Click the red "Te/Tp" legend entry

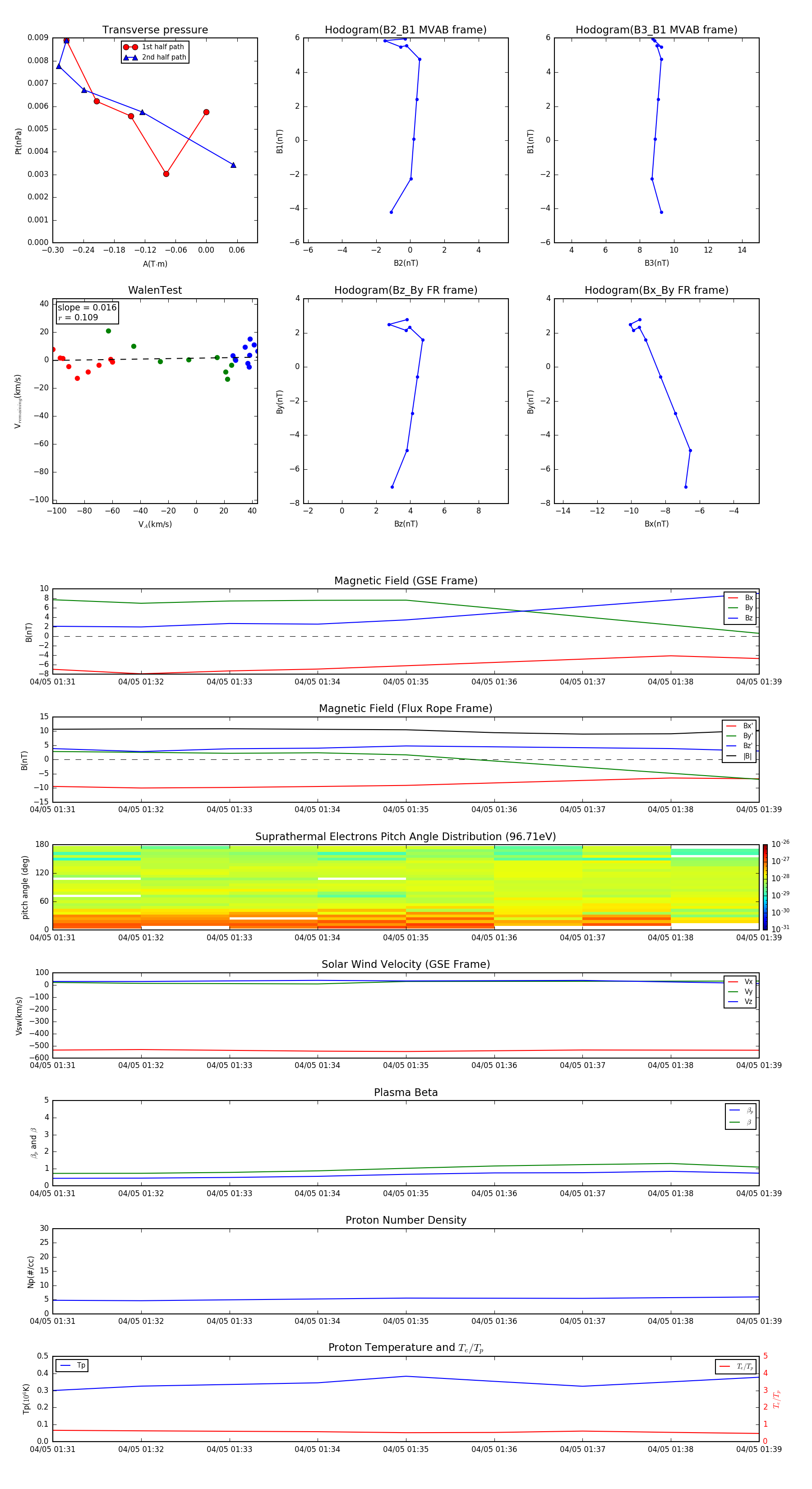pos(736,1366)
